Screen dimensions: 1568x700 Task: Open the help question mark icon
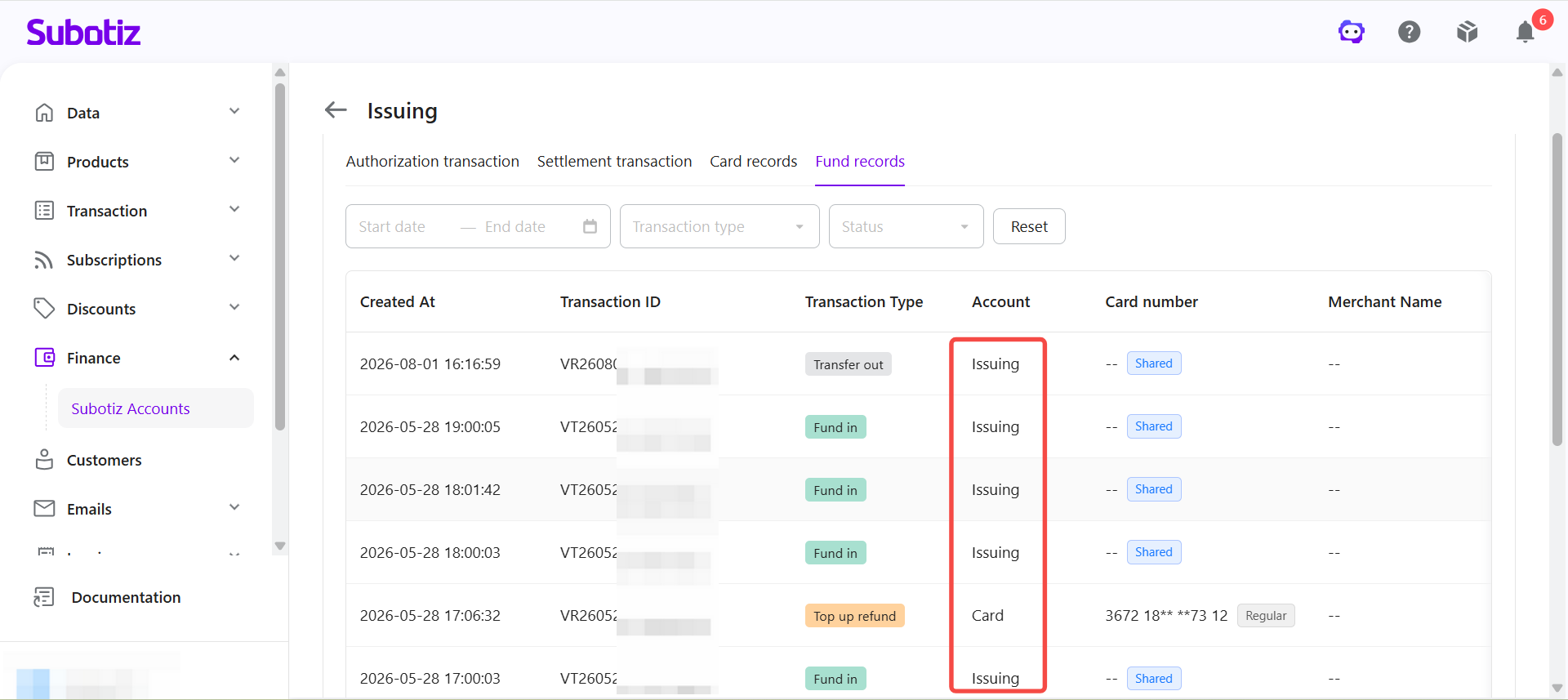1410,32
